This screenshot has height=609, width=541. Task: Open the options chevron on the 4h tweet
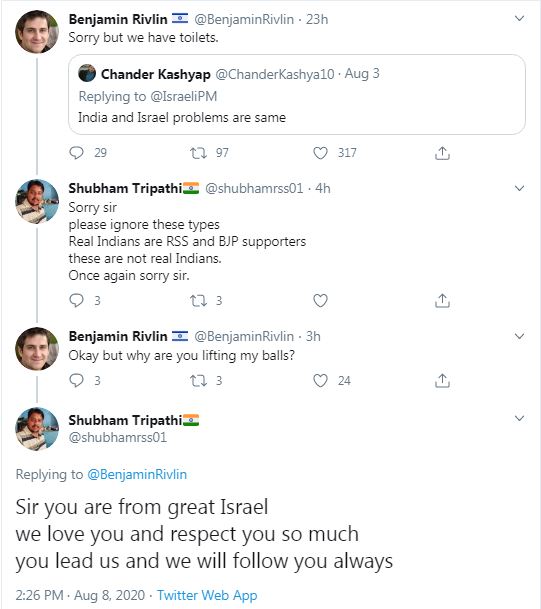(519, 188)
